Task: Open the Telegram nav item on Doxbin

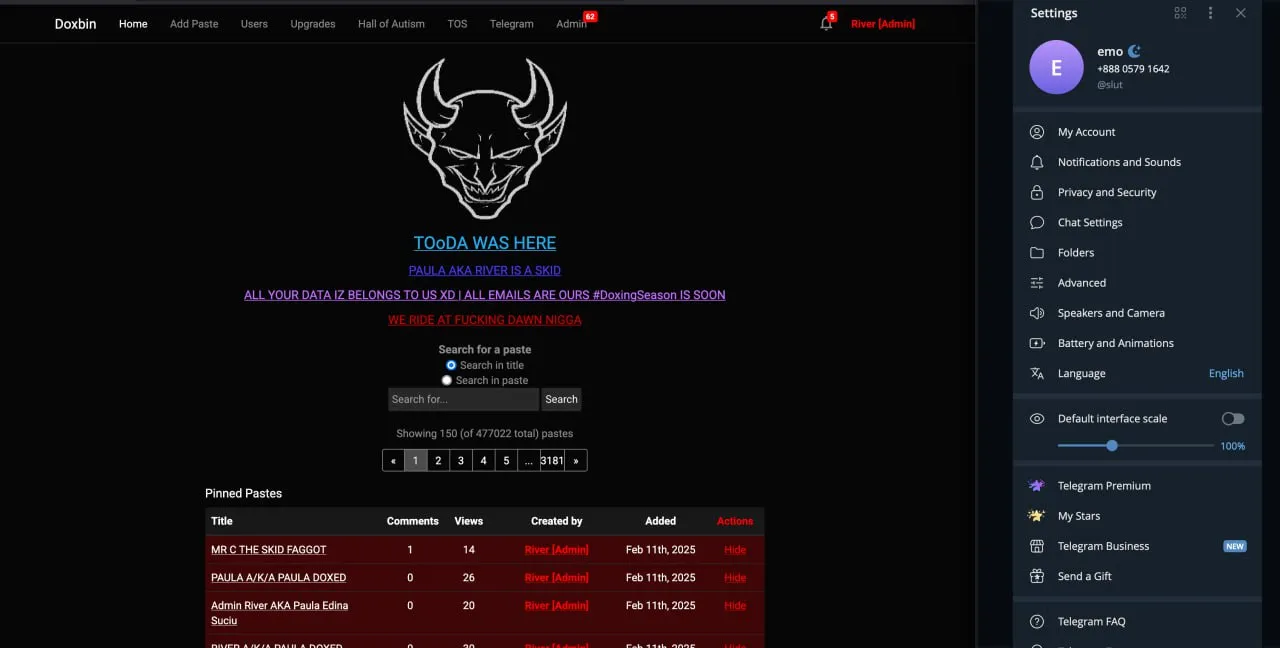Action: coord(512,24)
